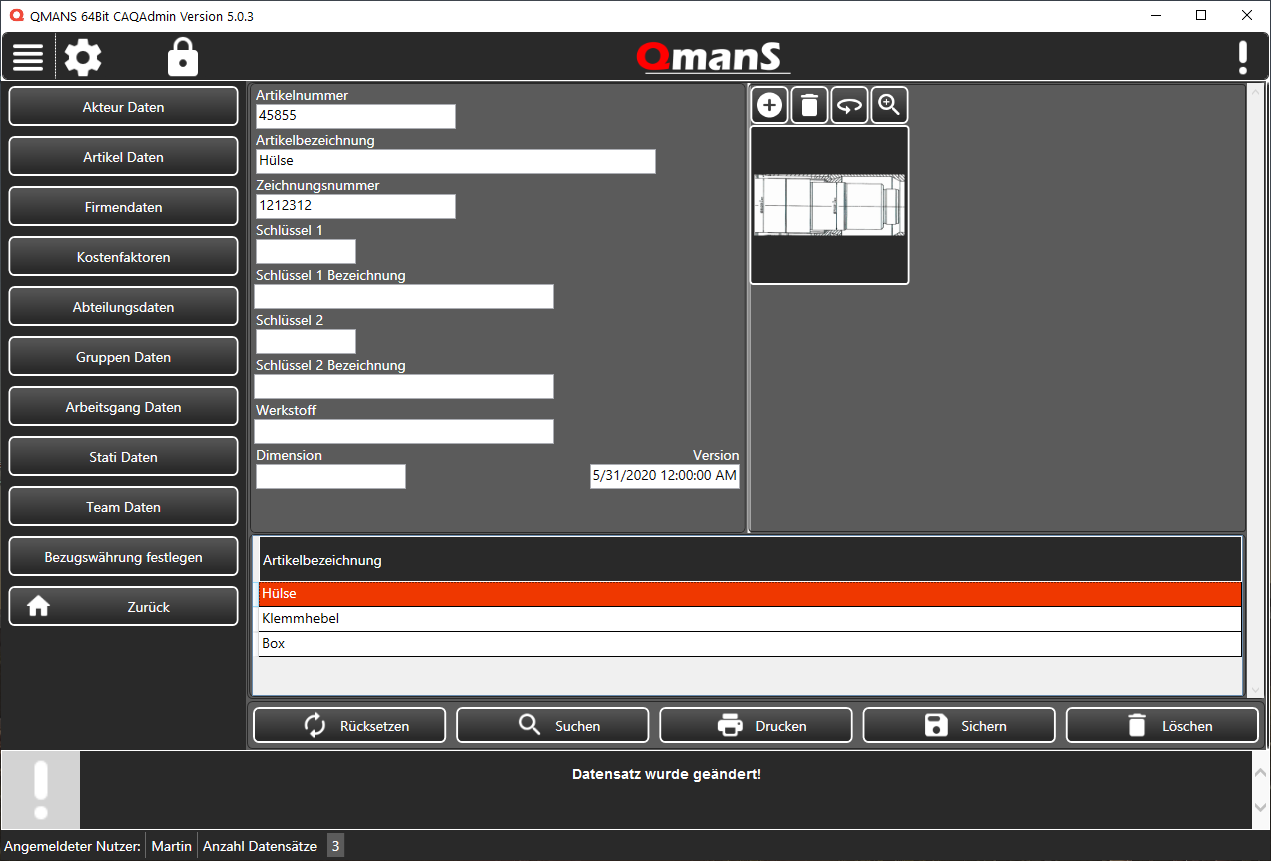
Task: Maximize the QMANS window
Action: (x=1201, y=15)
